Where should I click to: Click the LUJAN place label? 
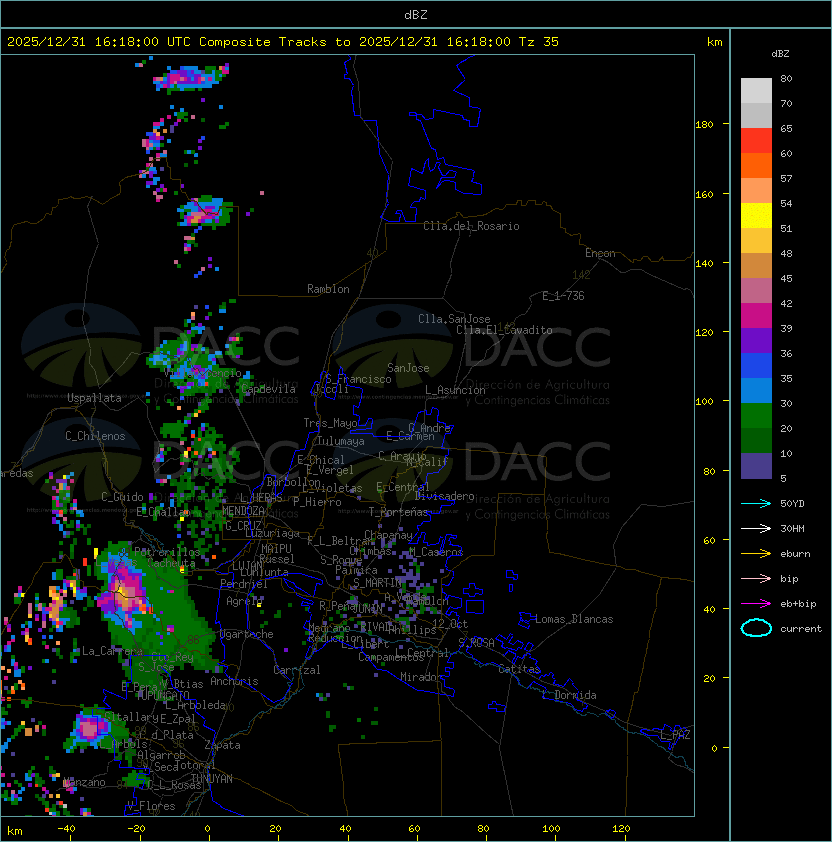tap(247, 565)
